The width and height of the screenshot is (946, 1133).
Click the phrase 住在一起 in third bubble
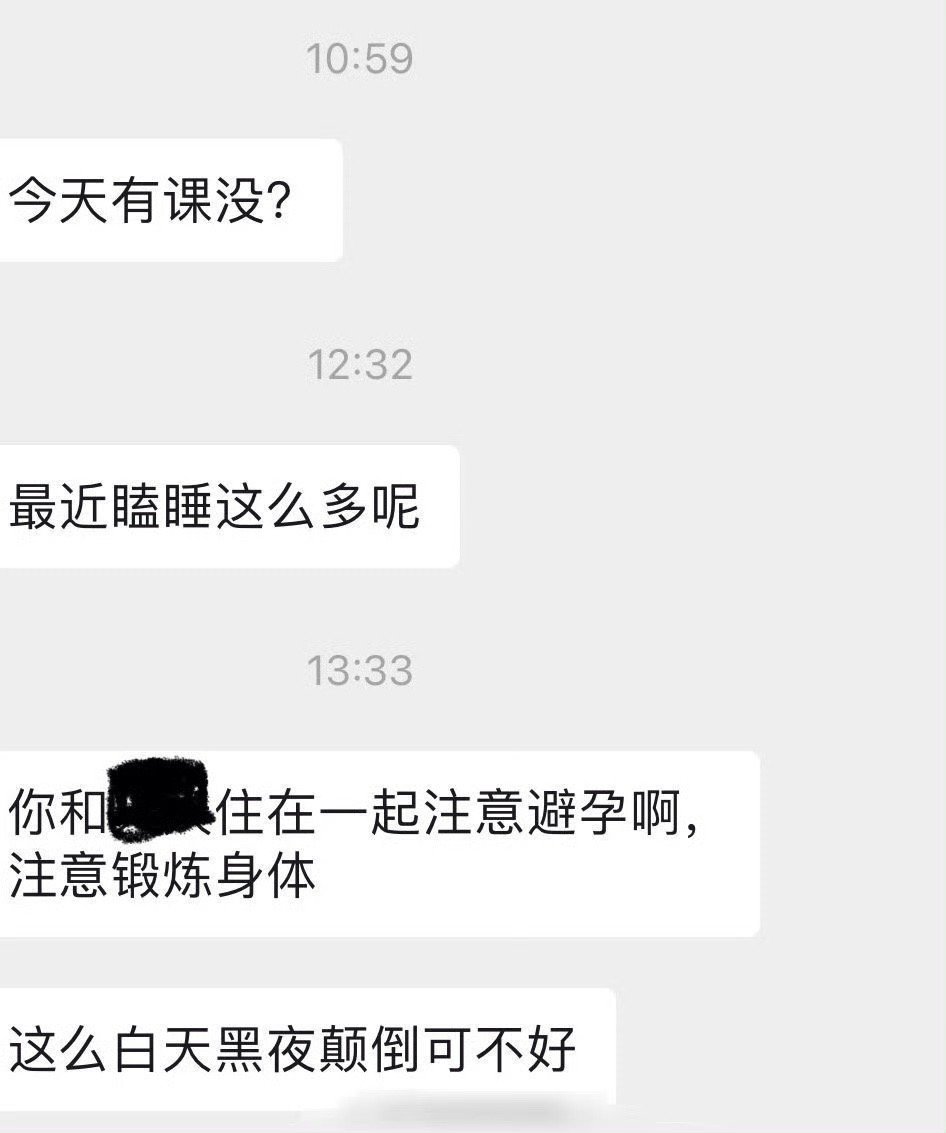tap(319, 813)
